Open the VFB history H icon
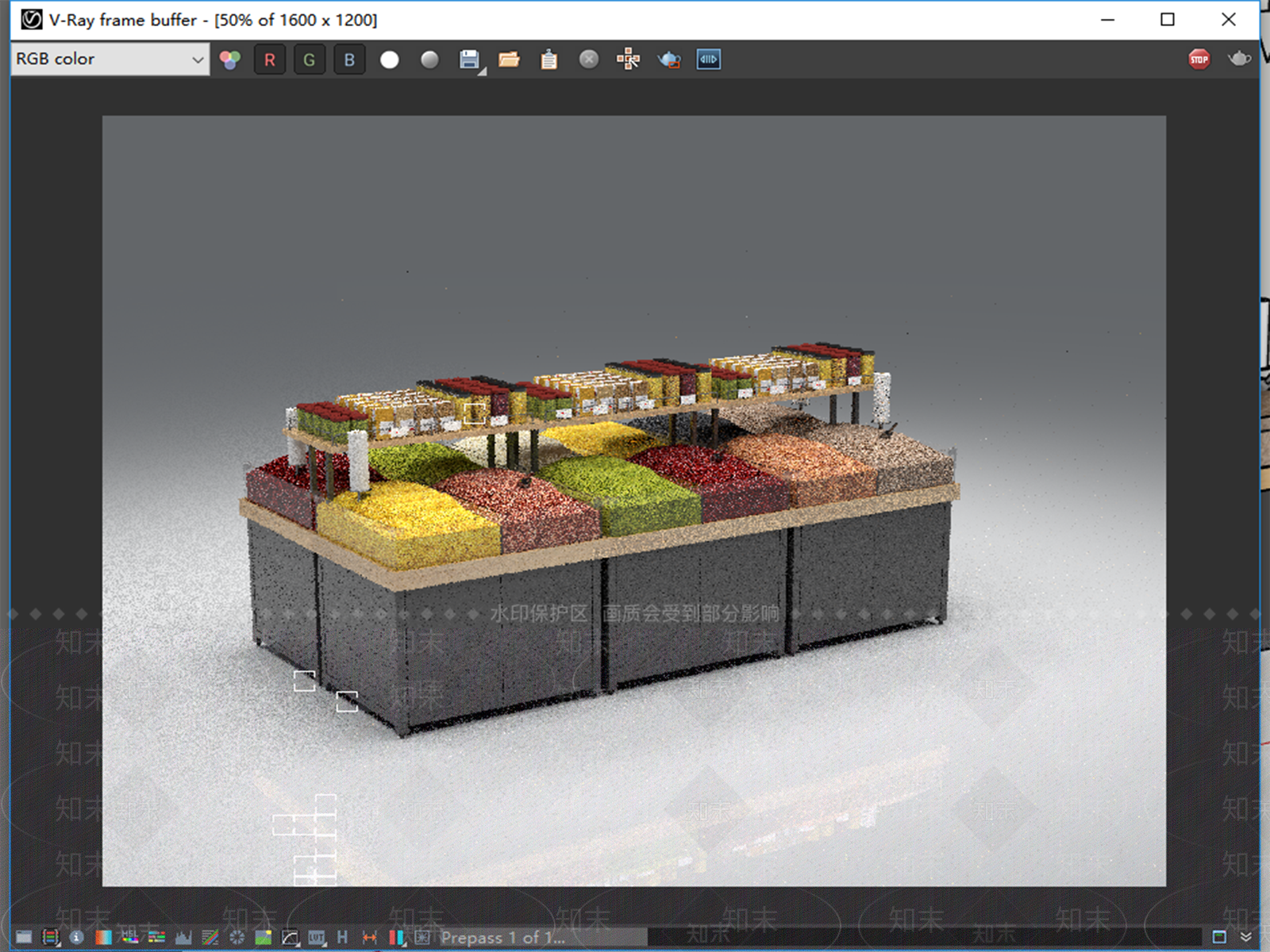 pyautogui.click(x=342, y=937)
